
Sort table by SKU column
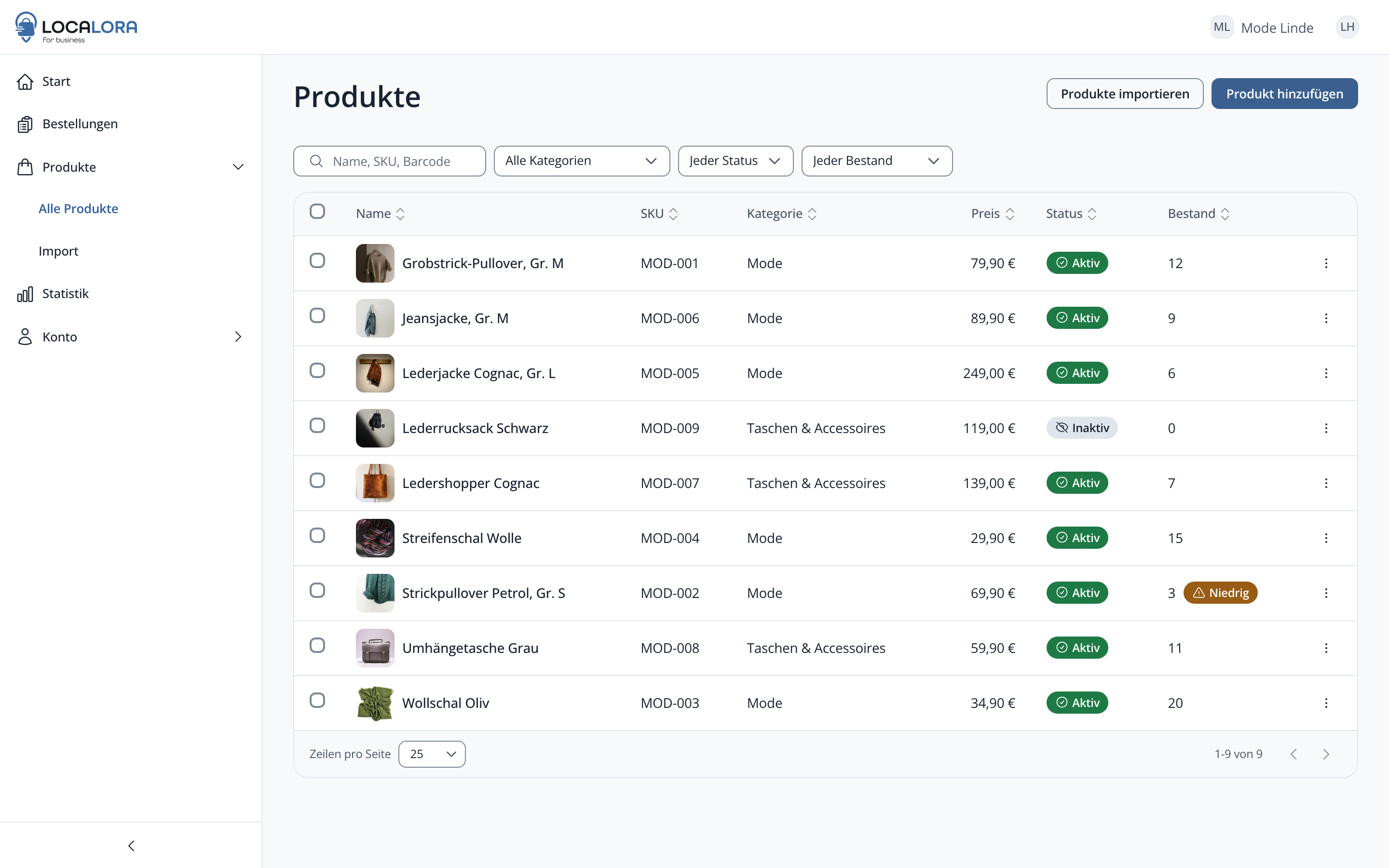[x=659, y=214]
